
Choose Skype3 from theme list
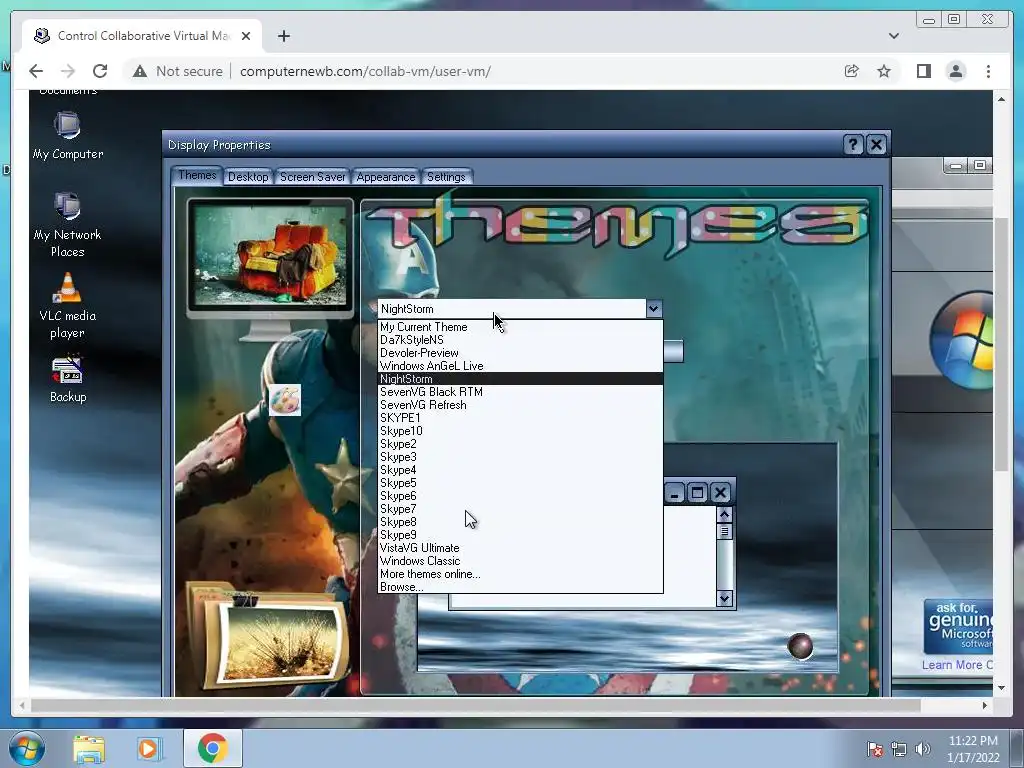click(520, 457)
